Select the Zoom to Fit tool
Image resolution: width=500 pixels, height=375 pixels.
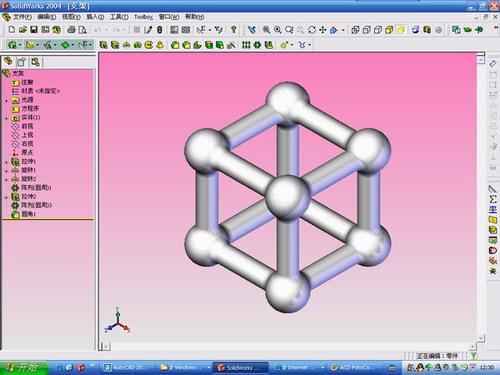(x=266, y=30)
